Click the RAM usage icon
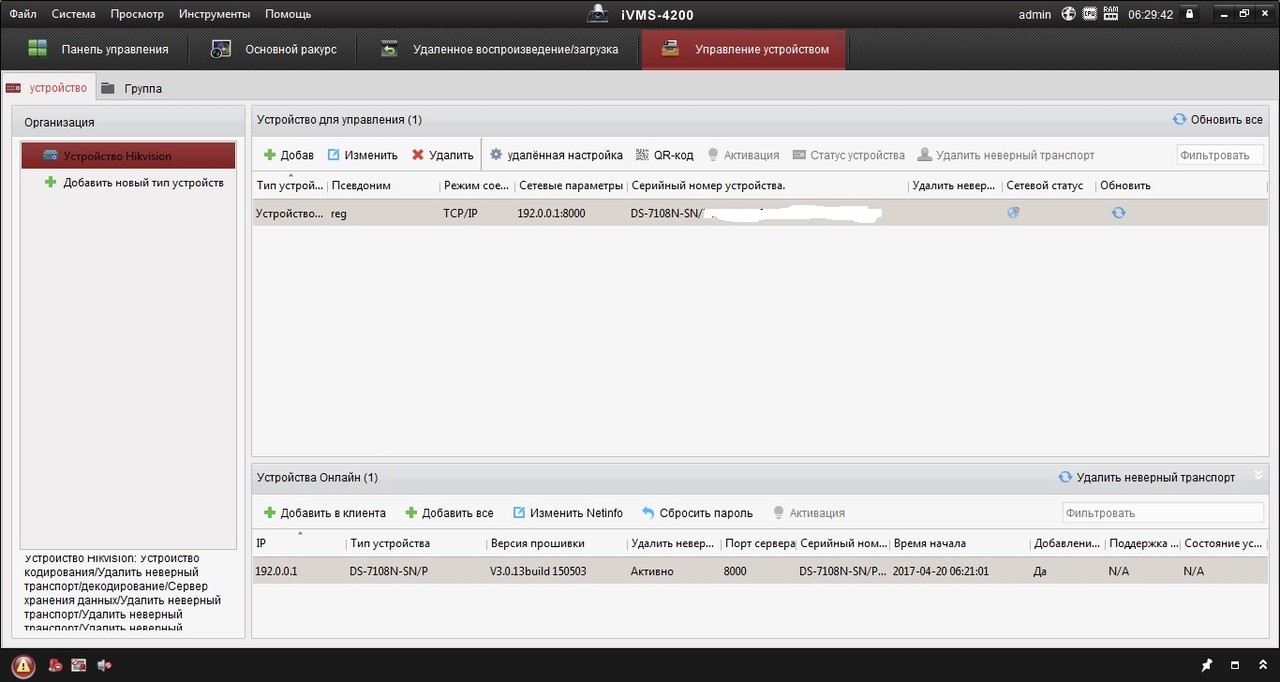Screen dimensions: 1280x682 pyautogui.click(x=1111, y=14)
